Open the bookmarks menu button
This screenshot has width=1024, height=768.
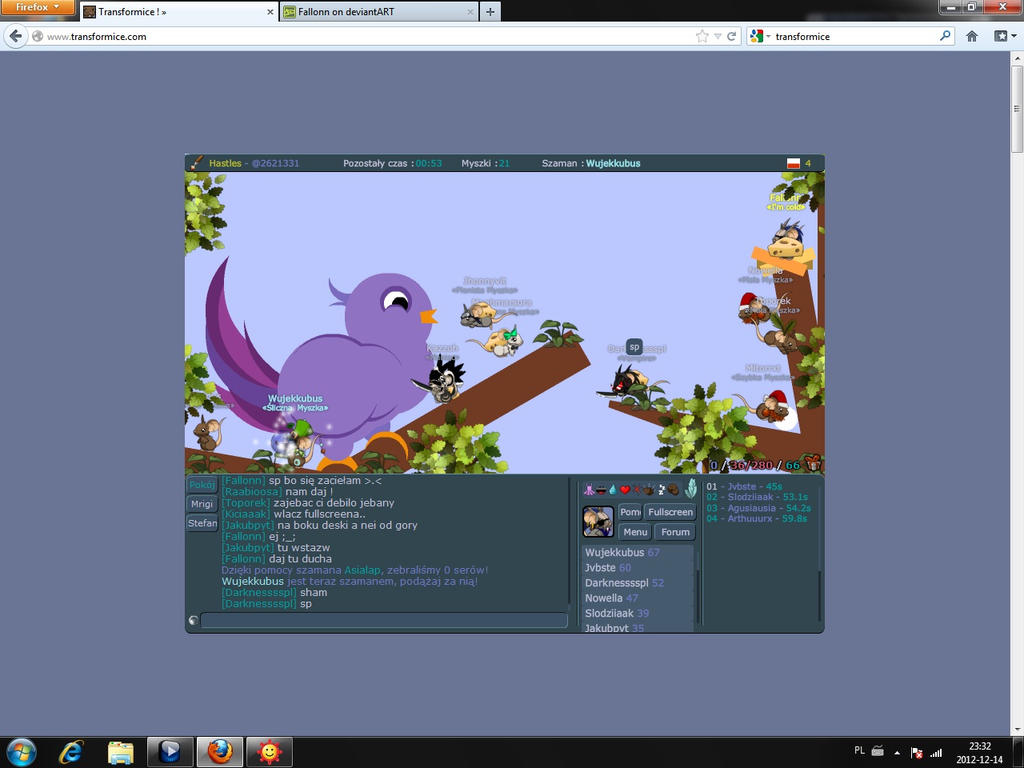pos(1004,36)
